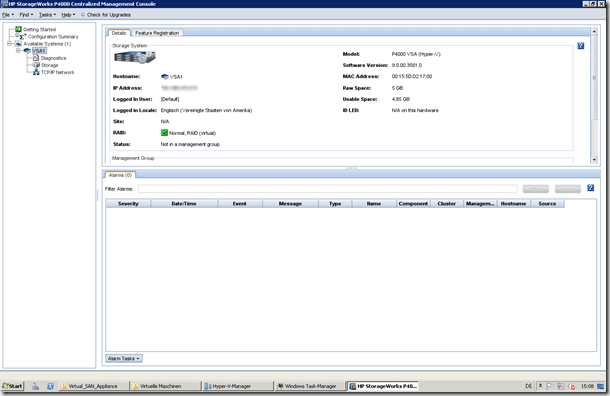Image resolution: width=610 pixels, height=396 pixels.
Task: Switch to Virtuelle Maschinen taskbar window
Action: pyautogui.click(x=165, y=386)
